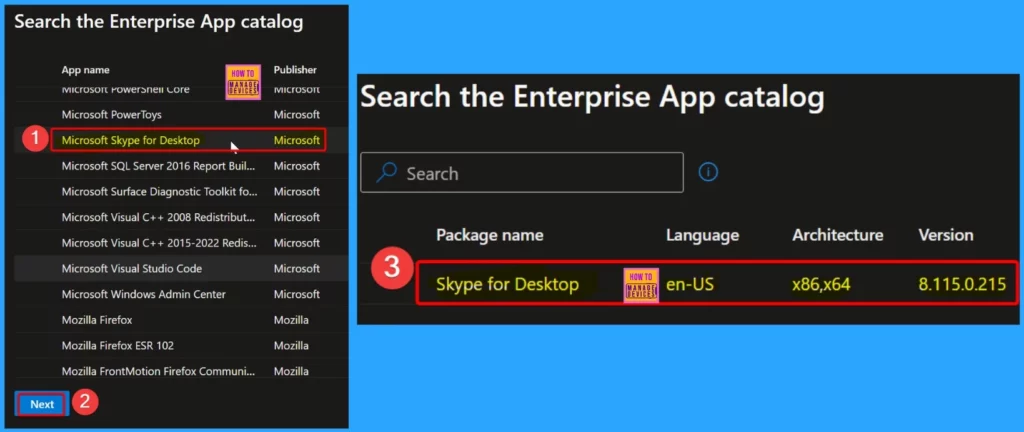Click the Package name column header
1024x432 pixels.
point(490,235)
